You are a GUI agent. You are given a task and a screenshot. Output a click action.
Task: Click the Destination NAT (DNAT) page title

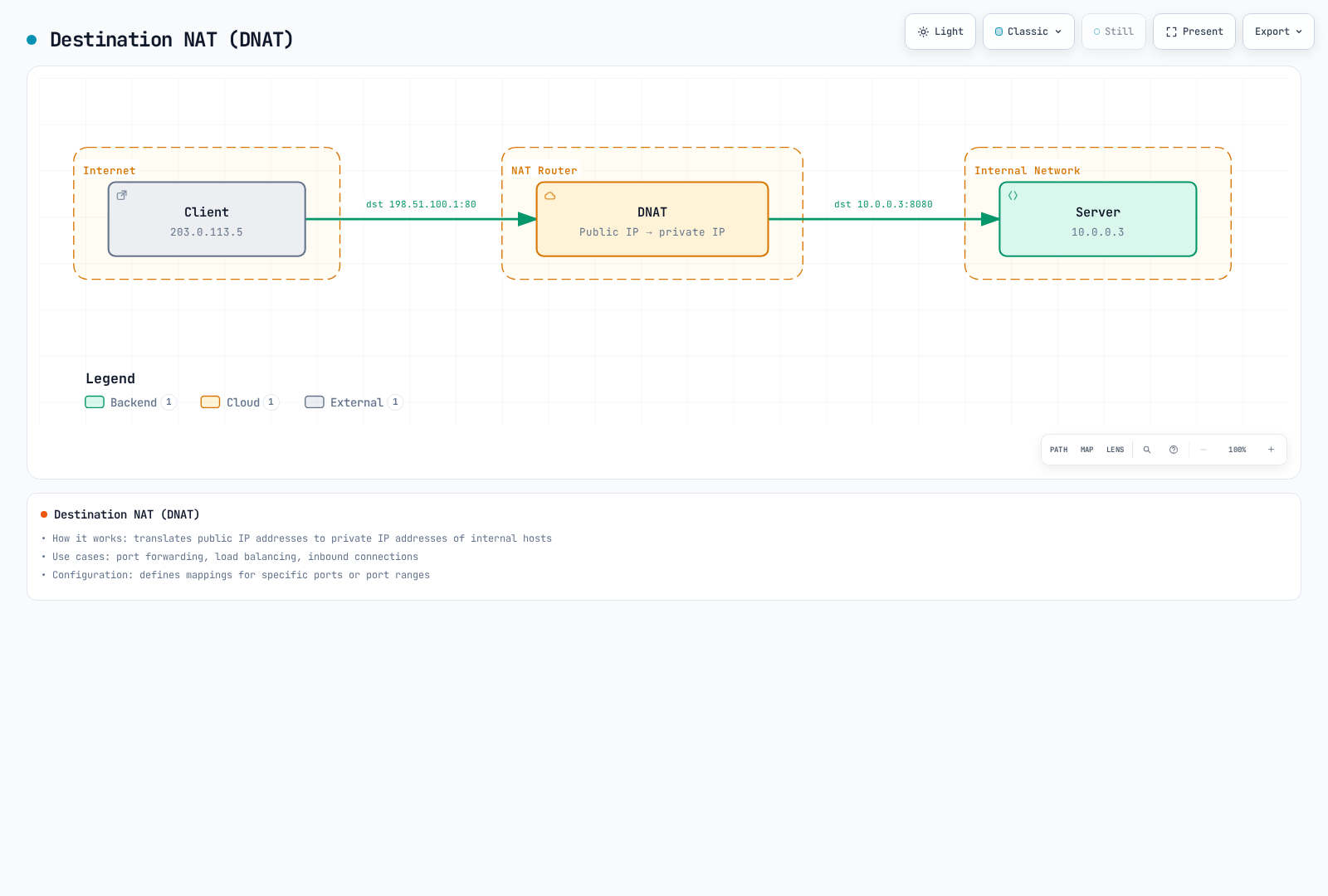pos(172,40)
